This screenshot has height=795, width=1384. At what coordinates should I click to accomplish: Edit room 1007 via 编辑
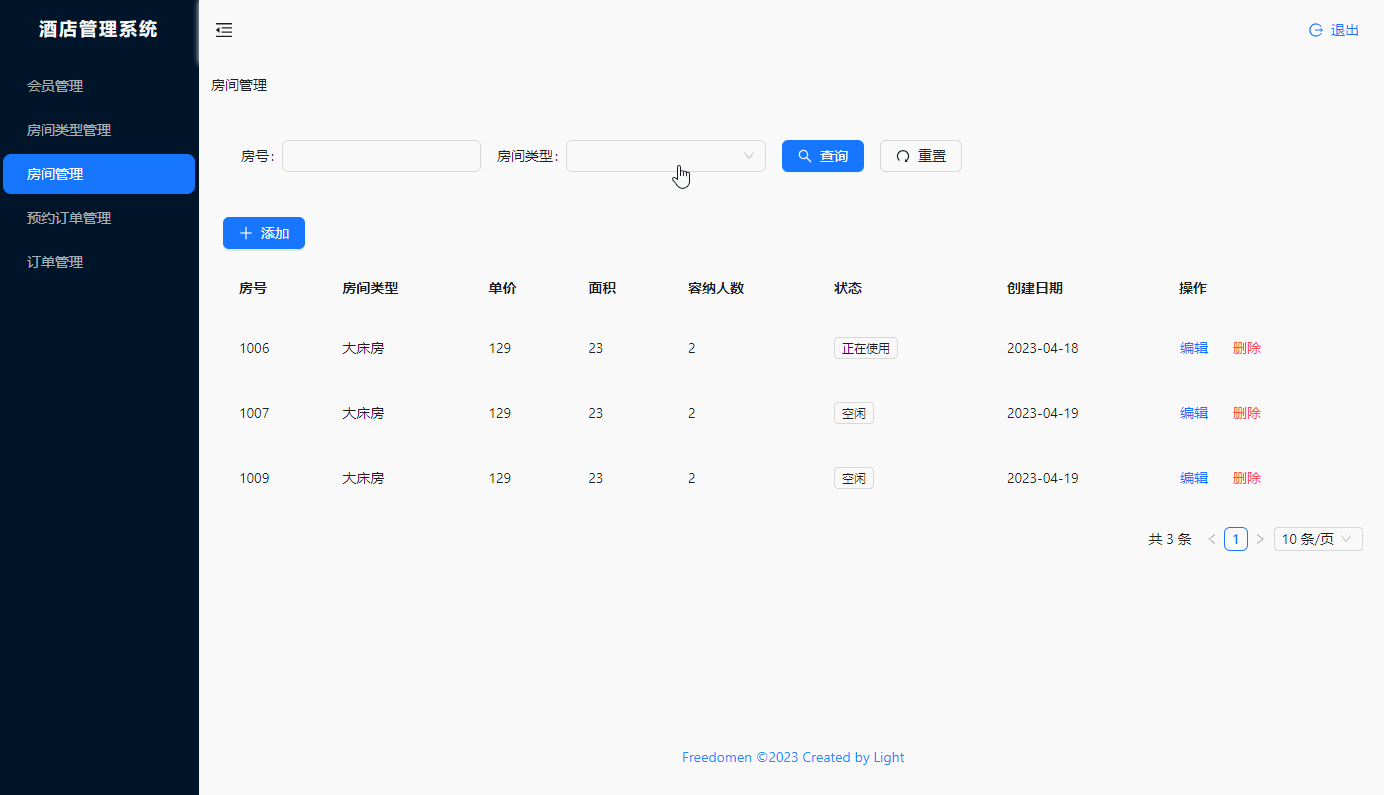pyautogui.click(x=1194, y=413)
